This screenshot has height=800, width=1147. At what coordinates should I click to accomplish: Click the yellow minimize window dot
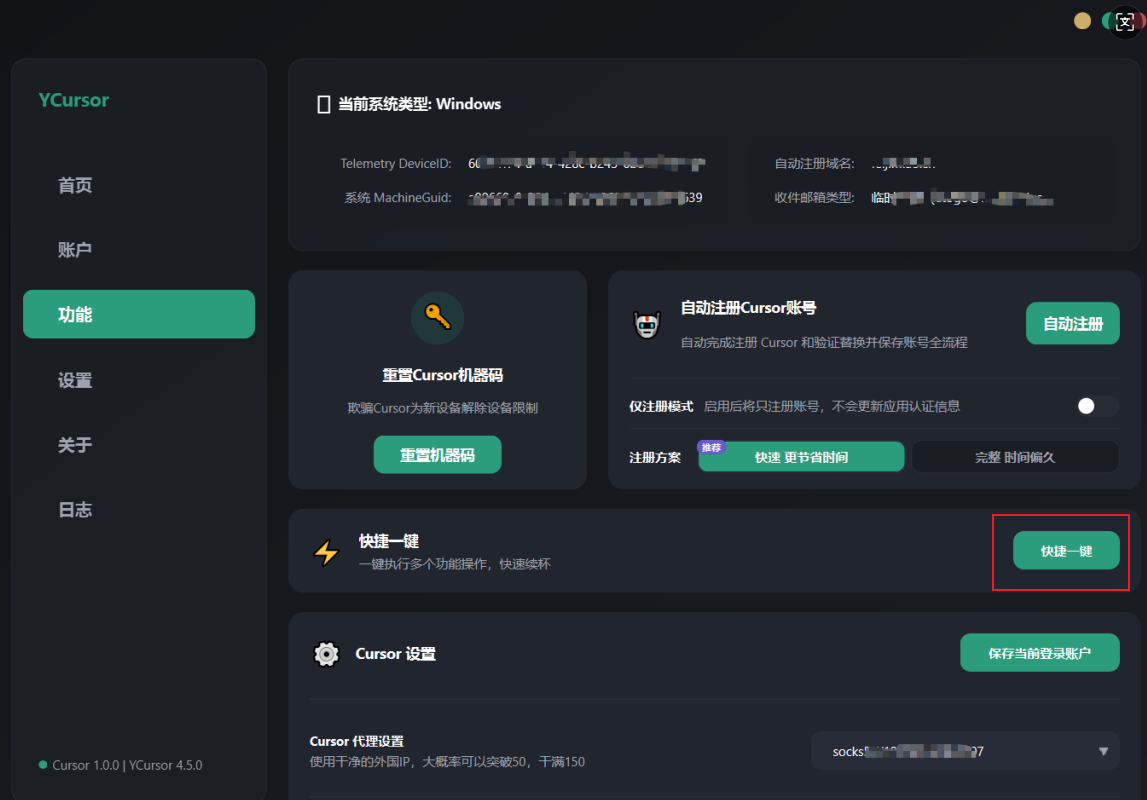click(x=1082, y=21)
